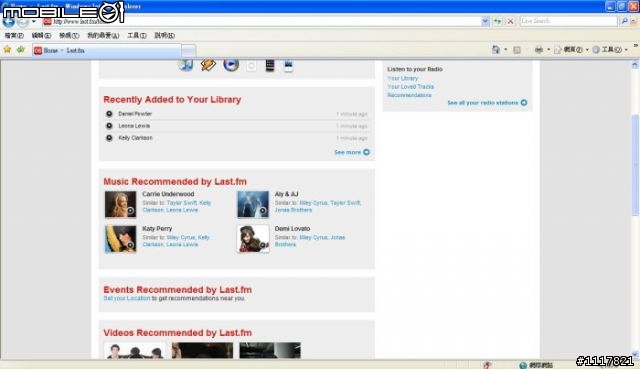Open a new tab with the blank tab button

tap(189, 51)
